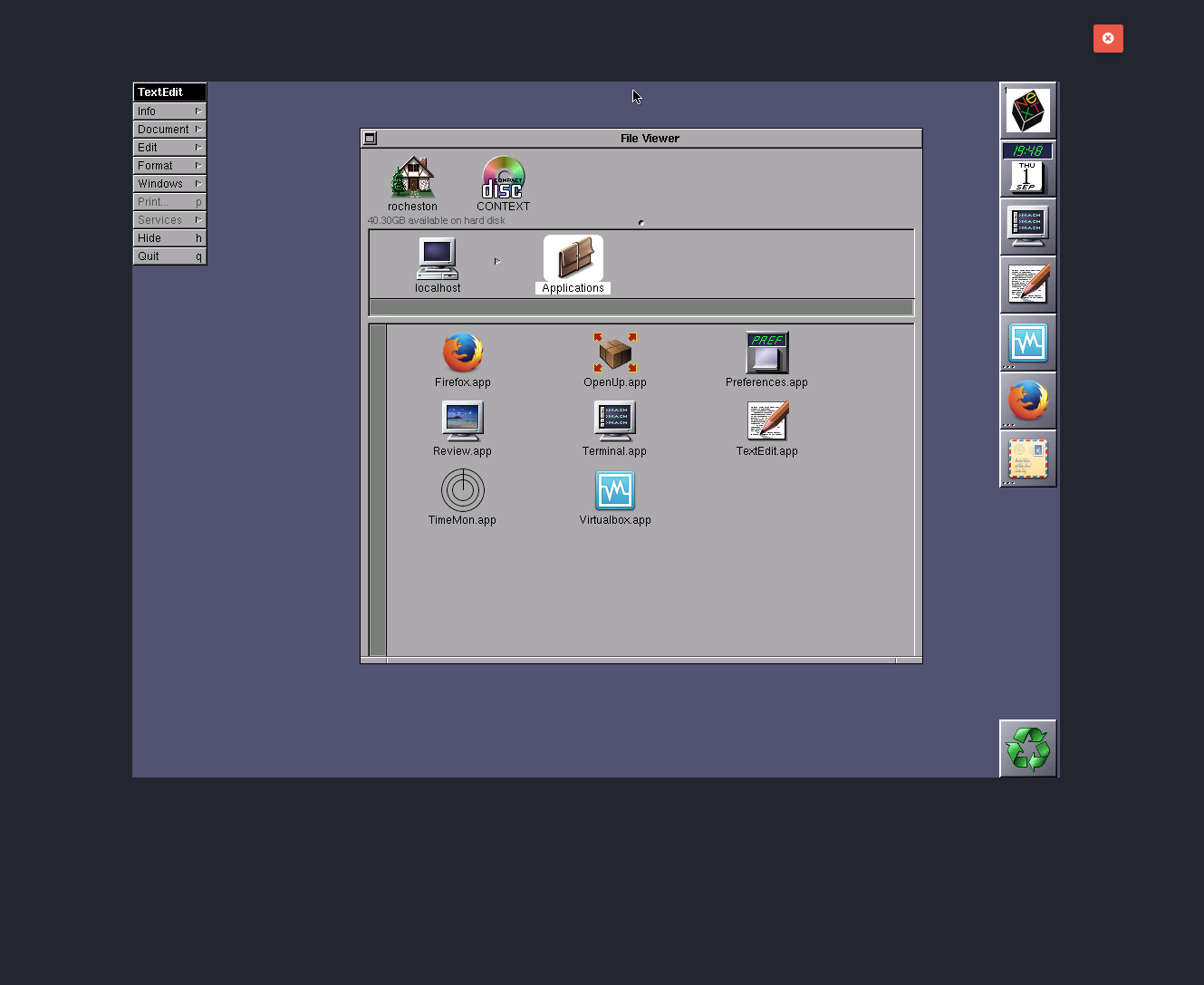Viewport: 1204px width, 985px height.
Task: Click the red close overlay button
Action: coord(1108,38)
